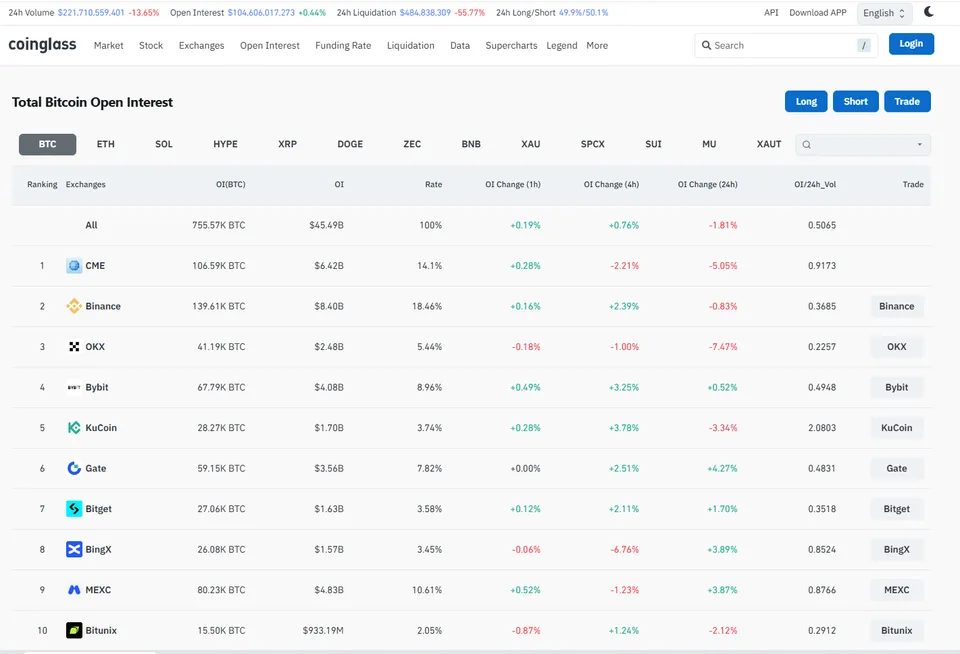The height and width of the screenshot is (654, 960).
Task: Select the MU coin tab
Action: click(709, 145)
